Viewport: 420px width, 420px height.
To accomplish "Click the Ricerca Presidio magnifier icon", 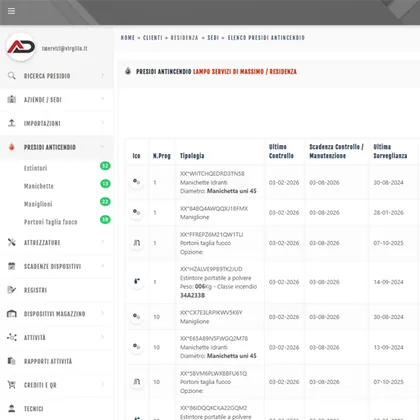I will click(12, 76).
